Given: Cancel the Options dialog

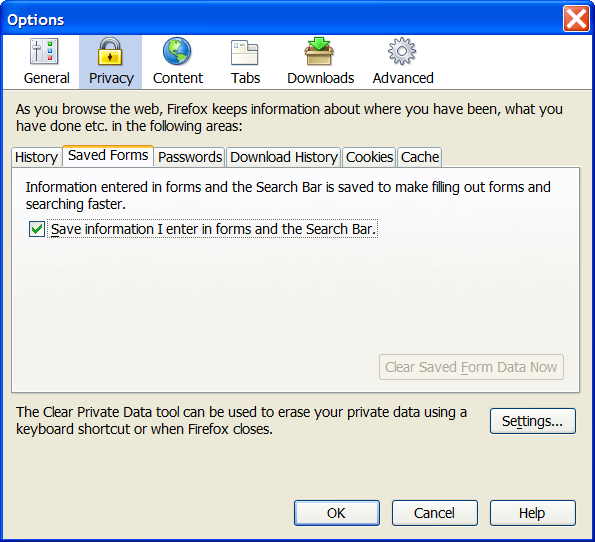Looking at the screenshot, I should tap(434, 513).
